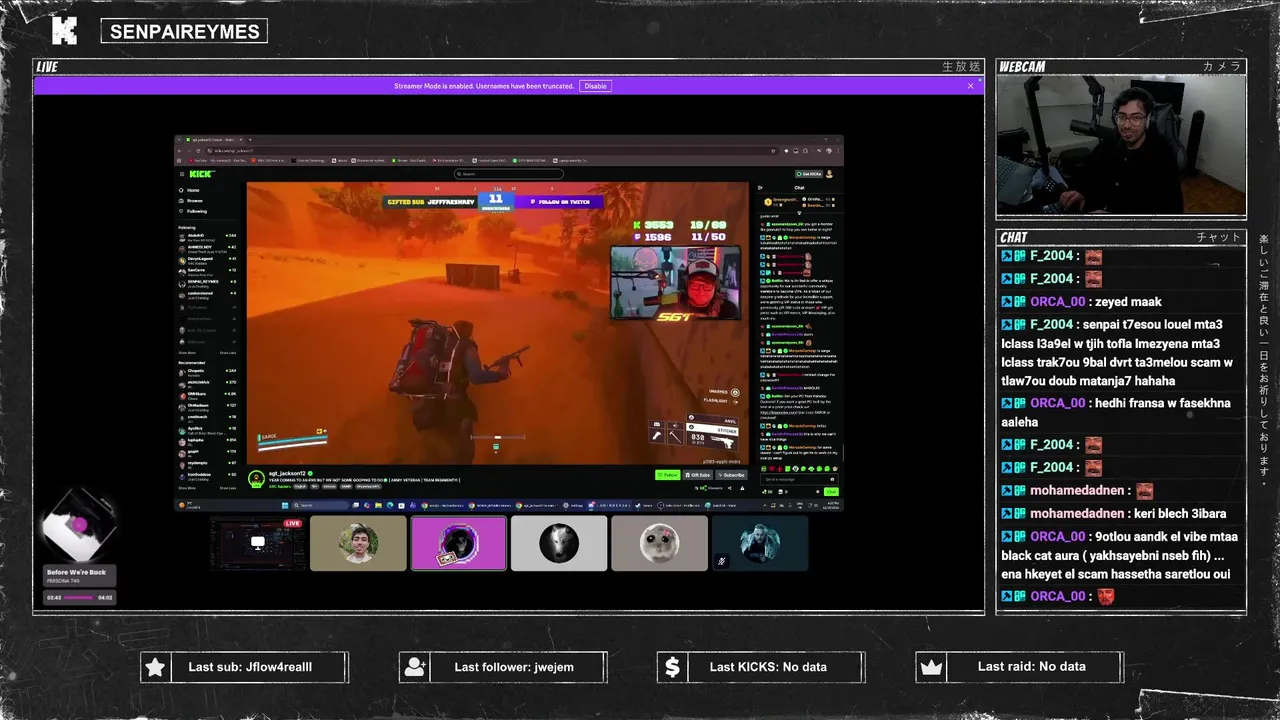1280x720 pixels.
Task: Open AHMEDLNDY channel in Following list
Action: pos(208,249)
